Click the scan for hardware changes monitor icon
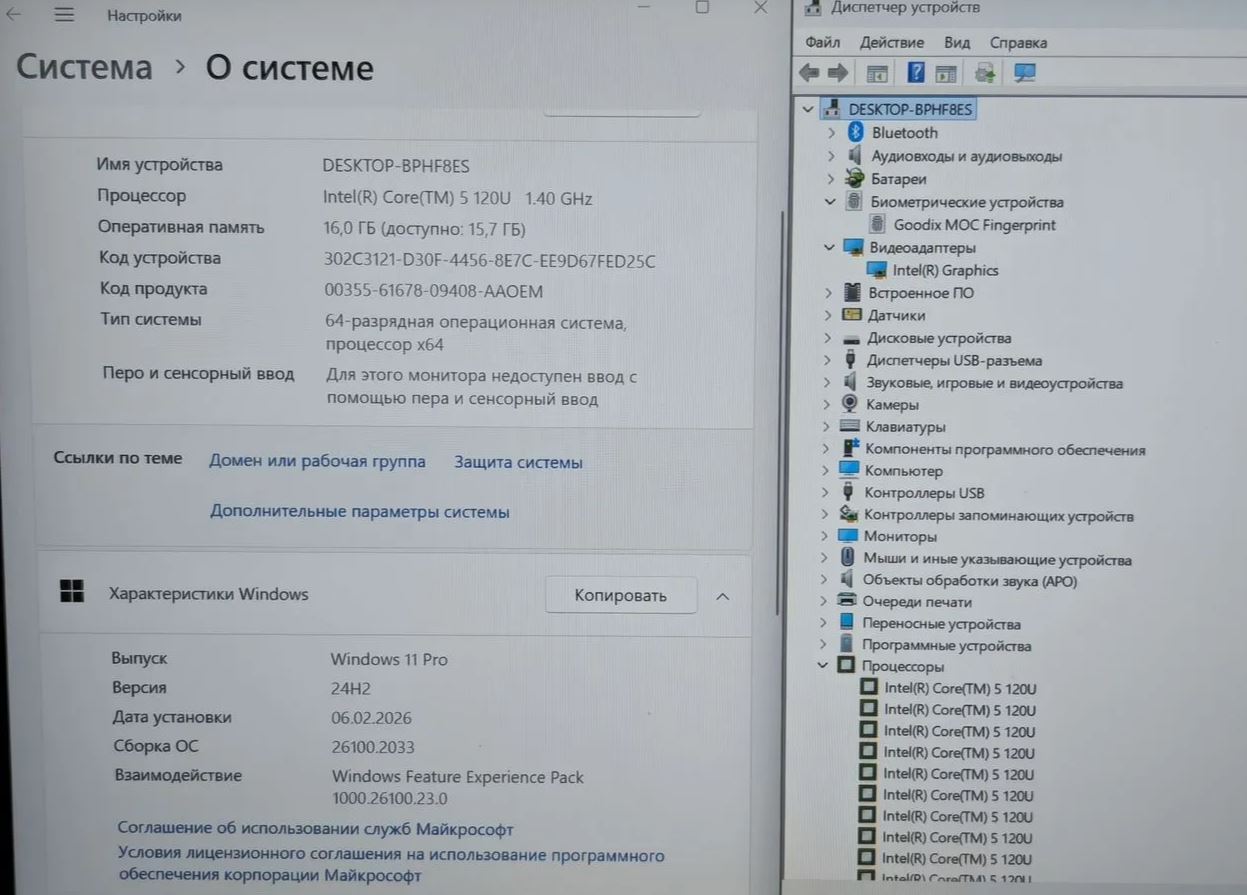 [x=1024, y=73]
